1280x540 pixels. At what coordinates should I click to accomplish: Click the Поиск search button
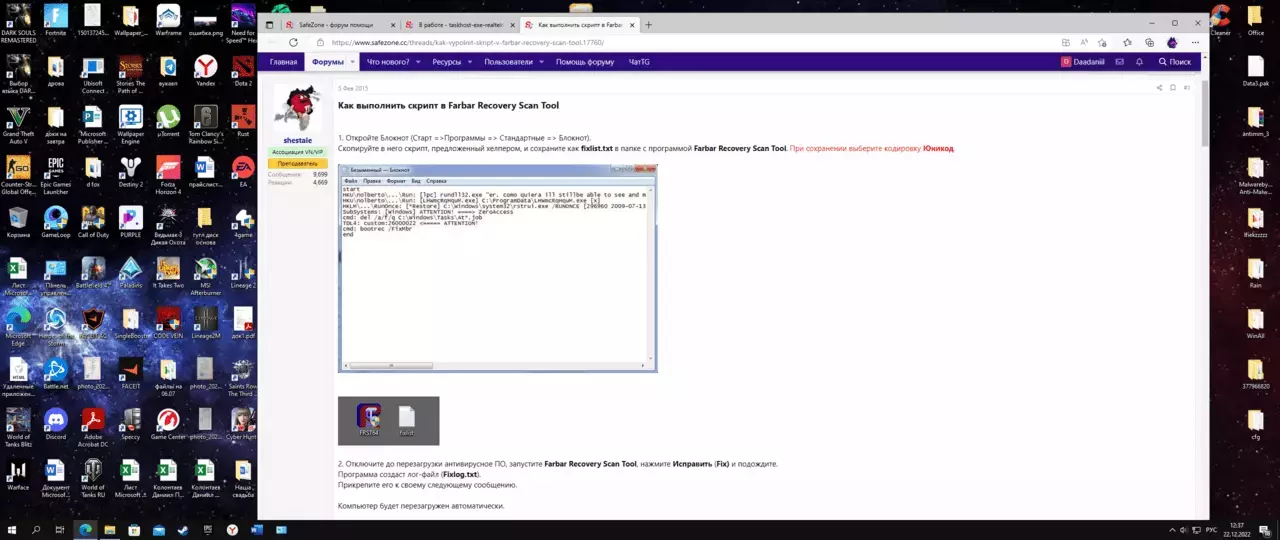(x=1174, y=62)
